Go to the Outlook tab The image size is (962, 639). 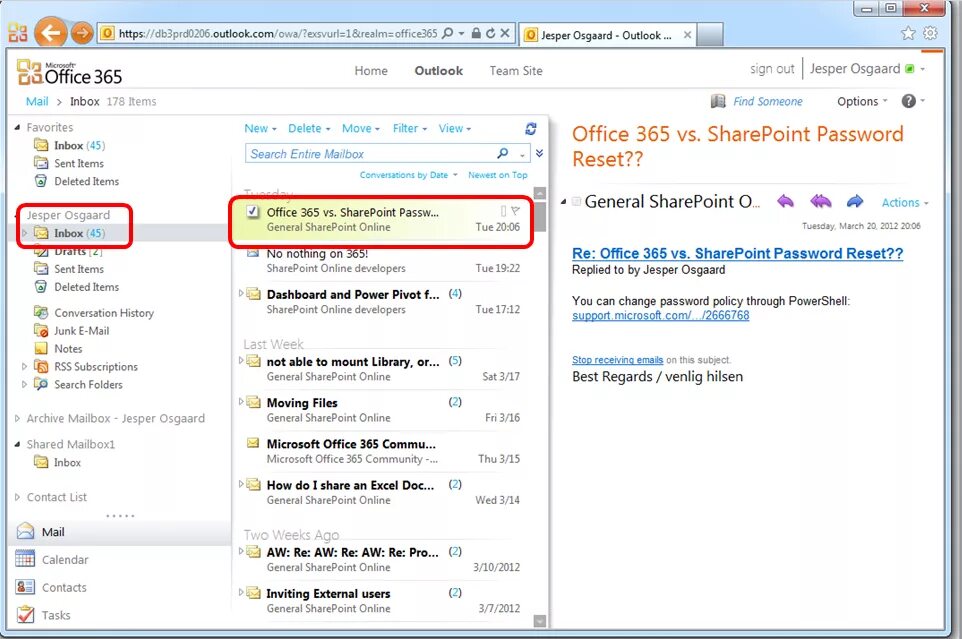click(x=439, y=71)
